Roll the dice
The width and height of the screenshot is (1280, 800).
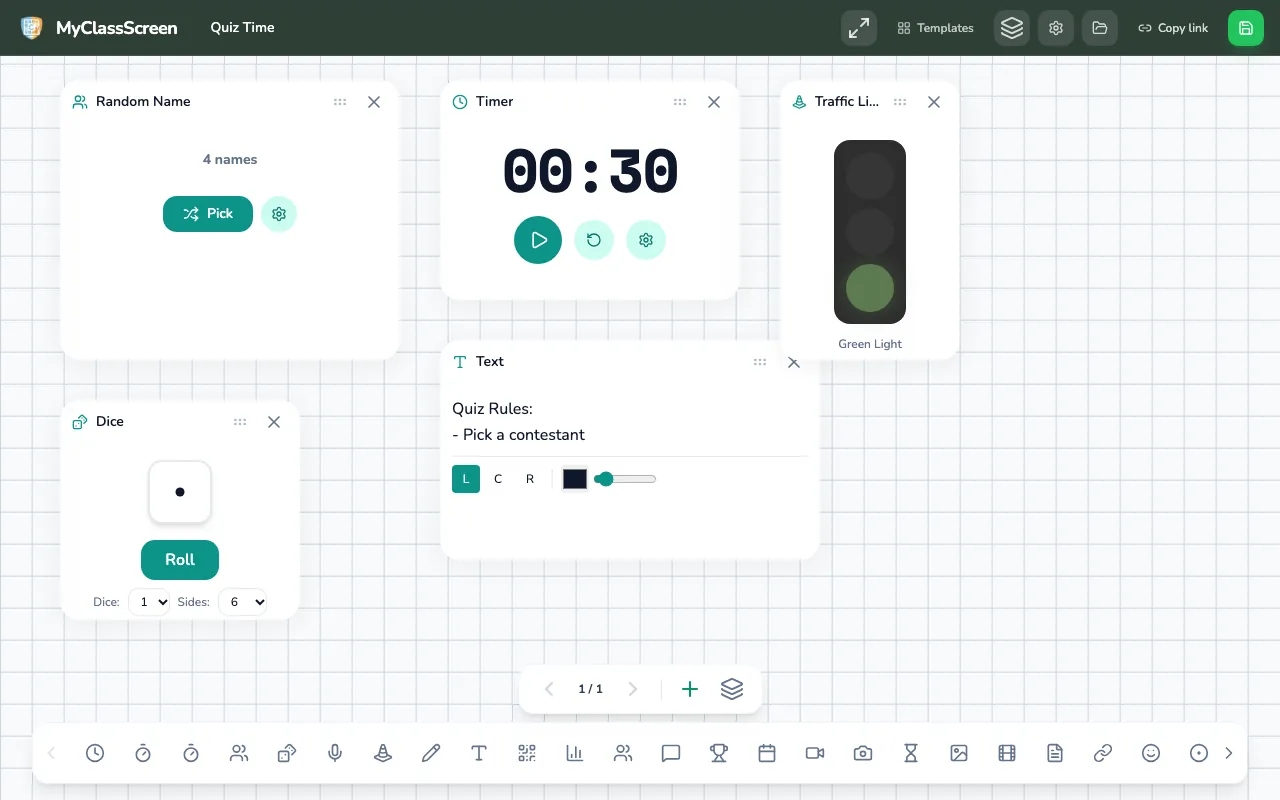180,560
